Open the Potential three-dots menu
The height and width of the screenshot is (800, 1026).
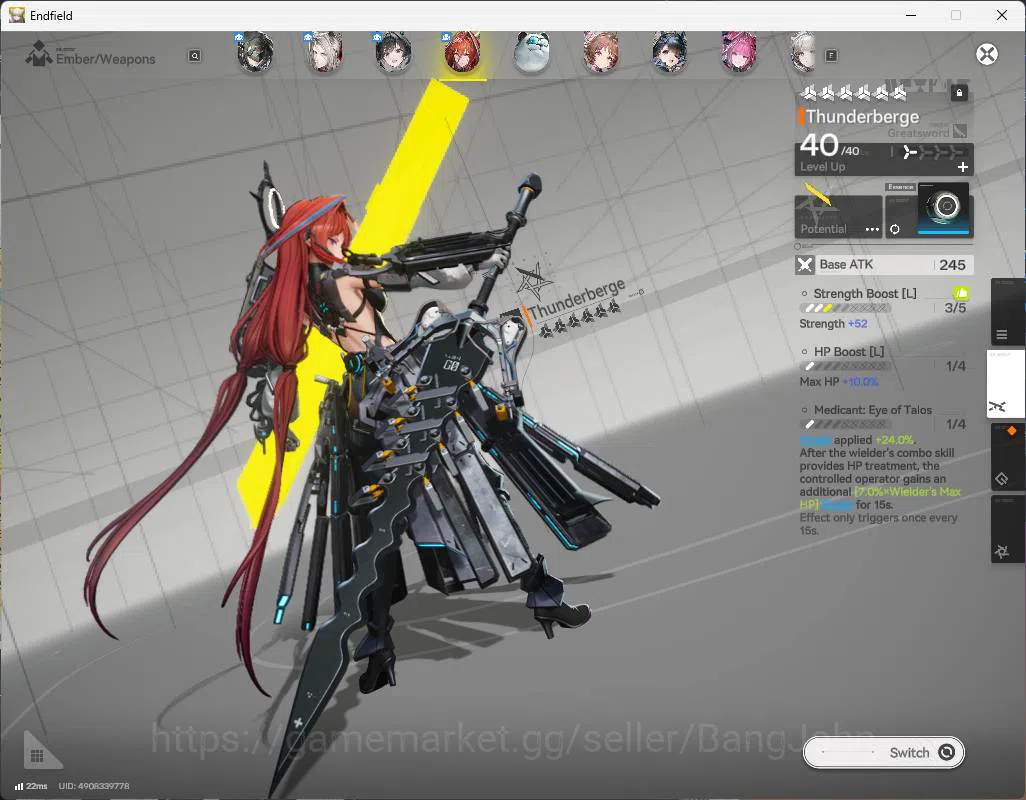coord(872,229)
